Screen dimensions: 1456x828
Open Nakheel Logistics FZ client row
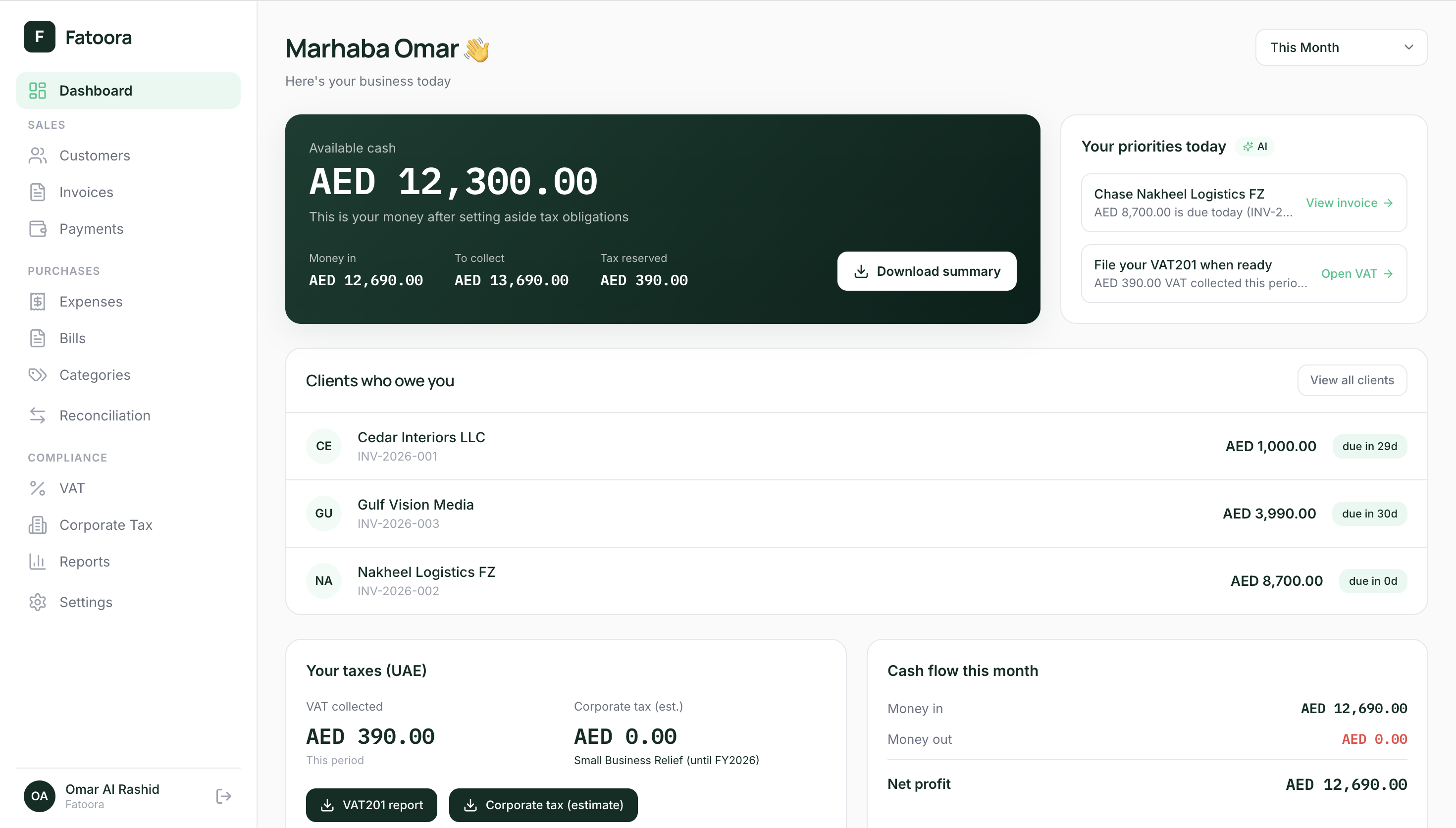click(856, 580)
